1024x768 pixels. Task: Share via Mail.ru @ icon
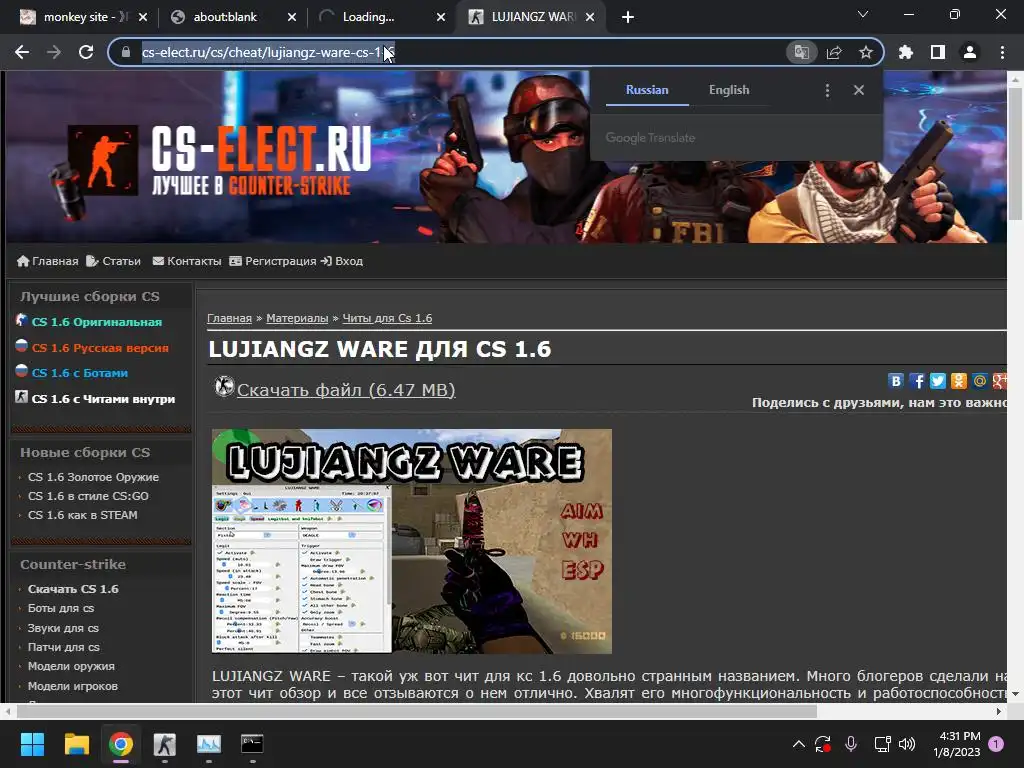[x=980, y=381]
